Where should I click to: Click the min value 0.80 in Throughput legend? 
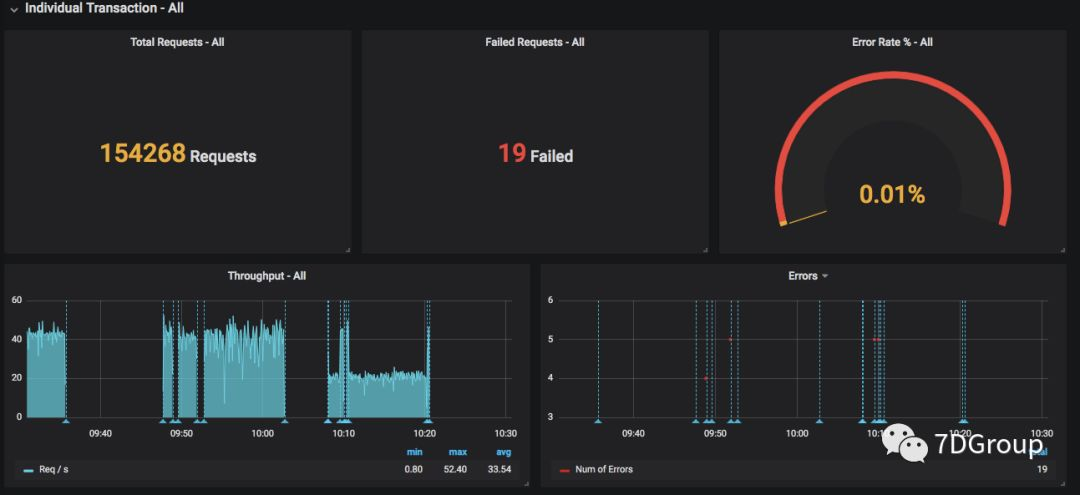tap(413, 470)
